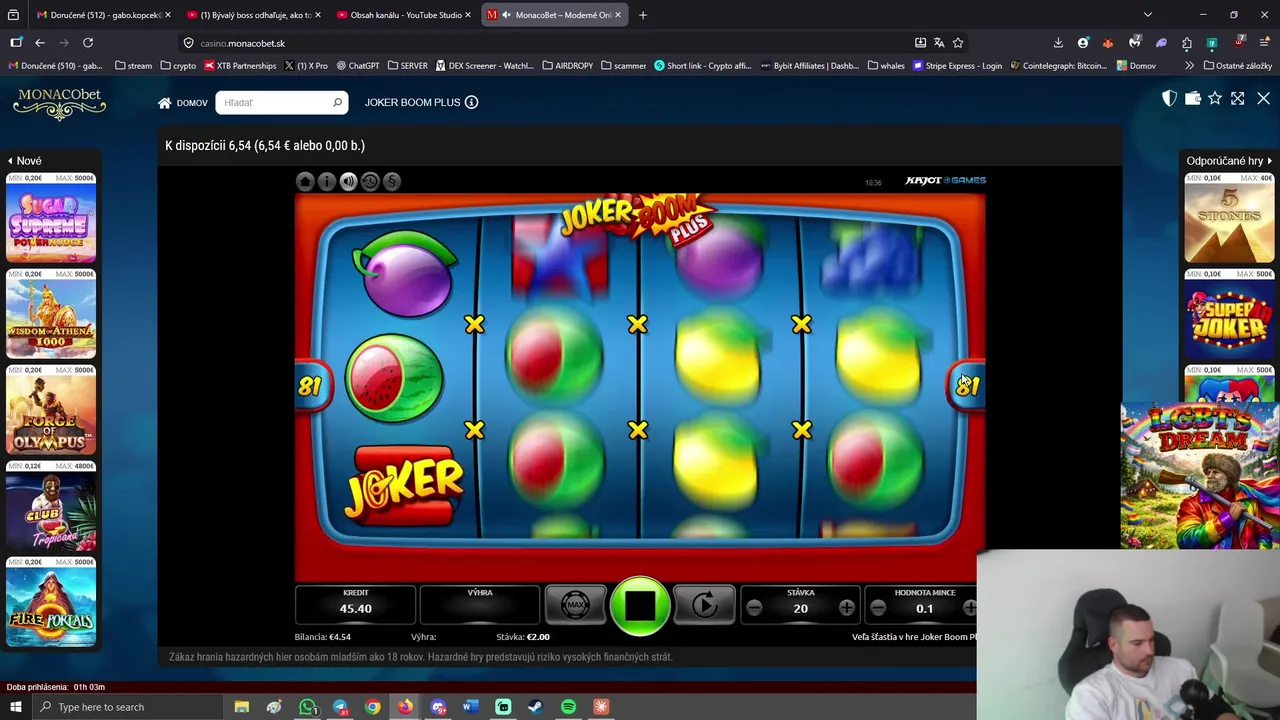Open the slot game info icon
1280x720 pixels.
point(327,181)
